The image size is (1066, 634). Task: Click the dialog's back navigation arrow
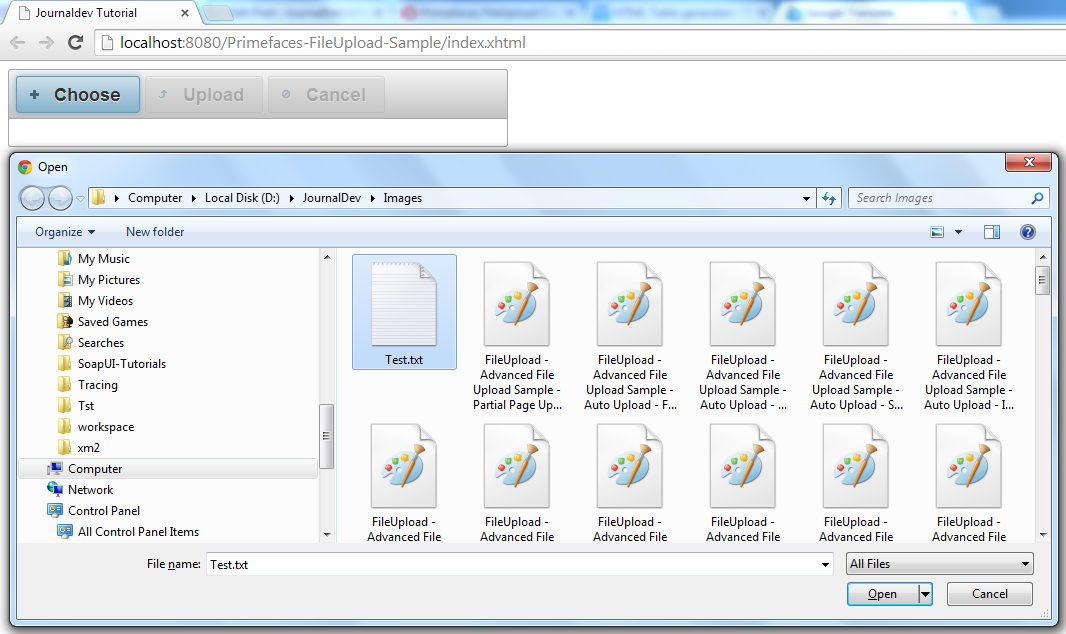point(33,198)
